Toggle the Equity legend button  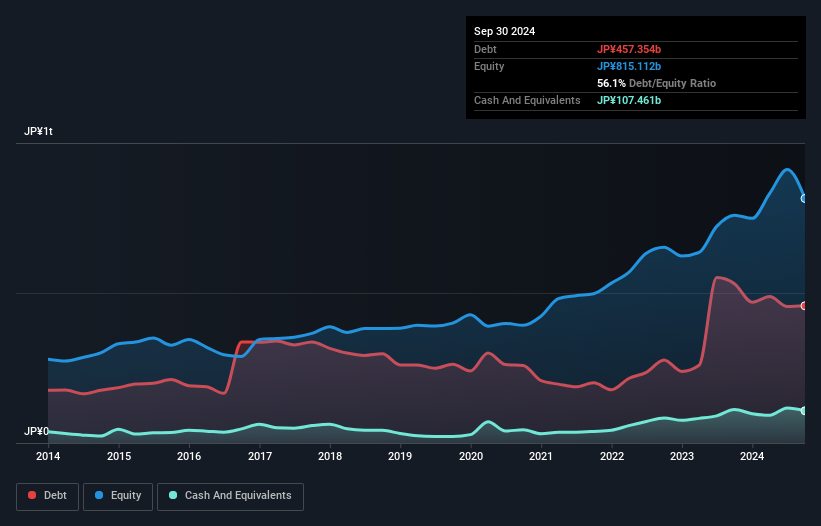118,496
